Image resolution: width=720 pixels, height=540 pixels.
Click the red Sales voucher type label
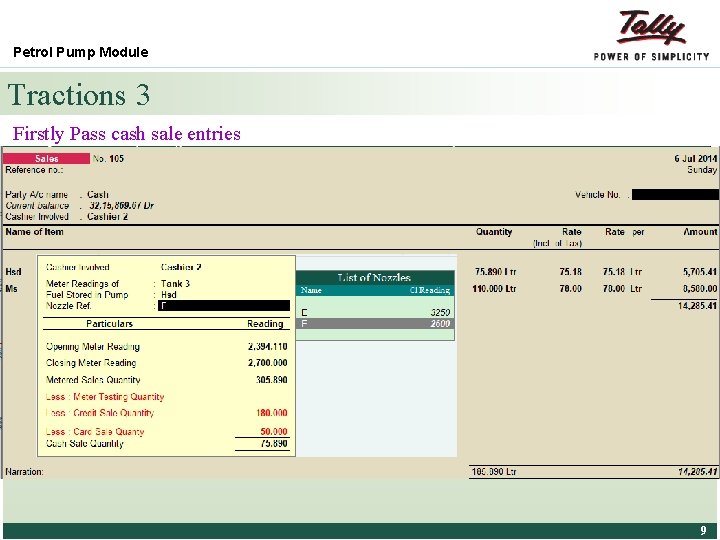(x=46, y=158)
